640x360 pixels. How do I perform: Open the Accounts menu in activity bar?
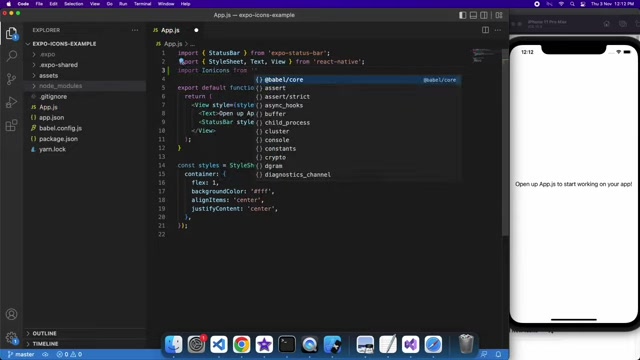(11, 314)
